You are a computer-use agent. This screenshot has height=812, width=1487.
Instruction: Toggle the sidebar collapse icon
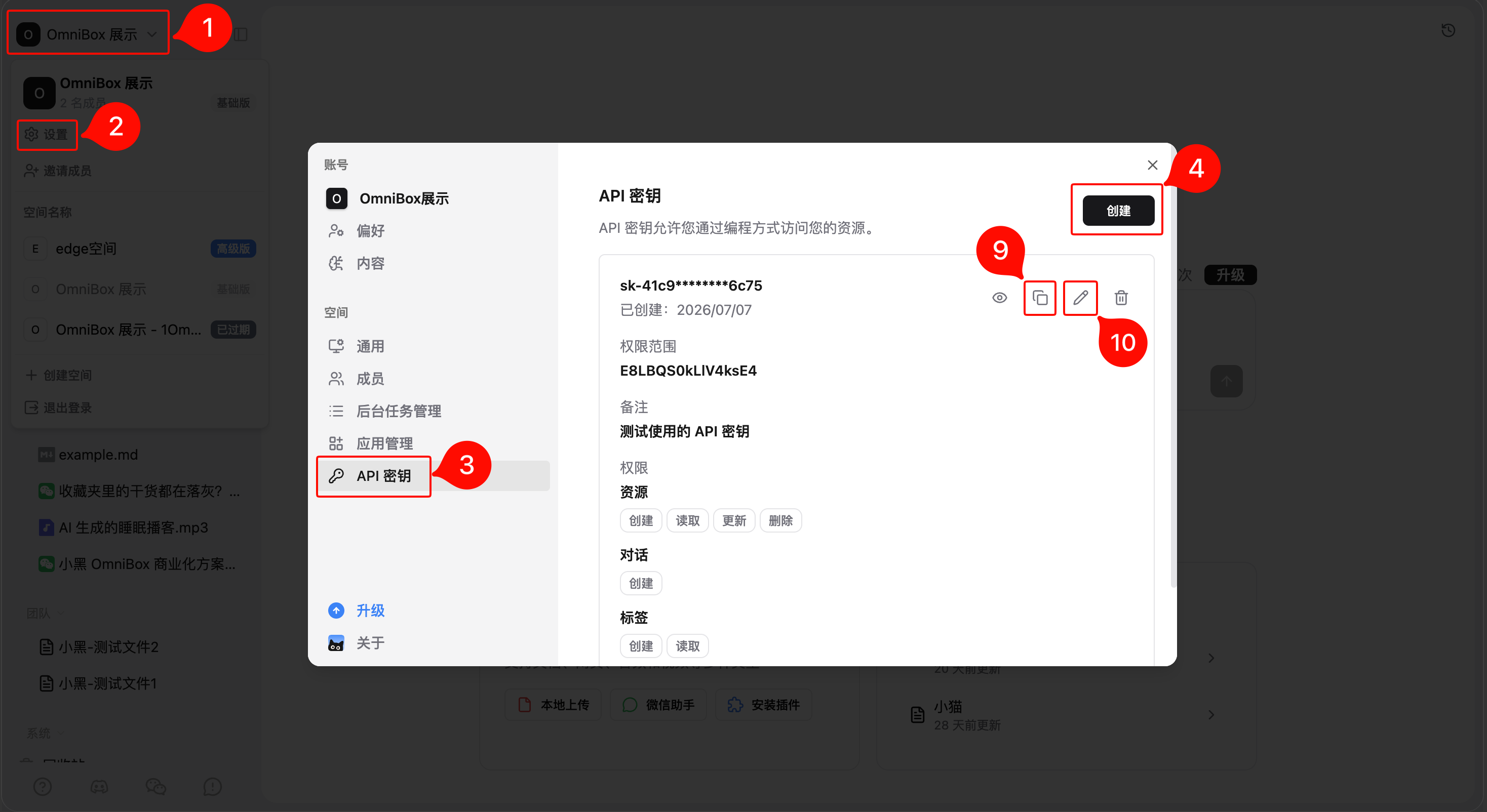[241, 34]
